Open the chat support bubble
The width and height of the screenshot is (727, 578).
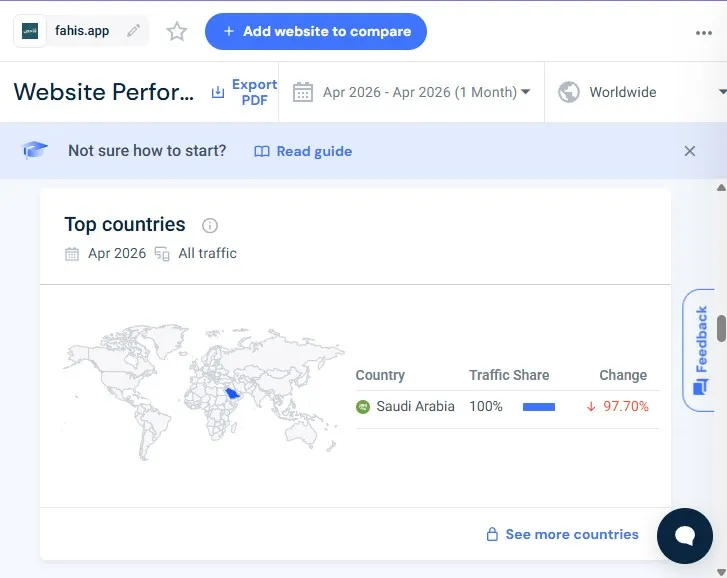[684, 536]
